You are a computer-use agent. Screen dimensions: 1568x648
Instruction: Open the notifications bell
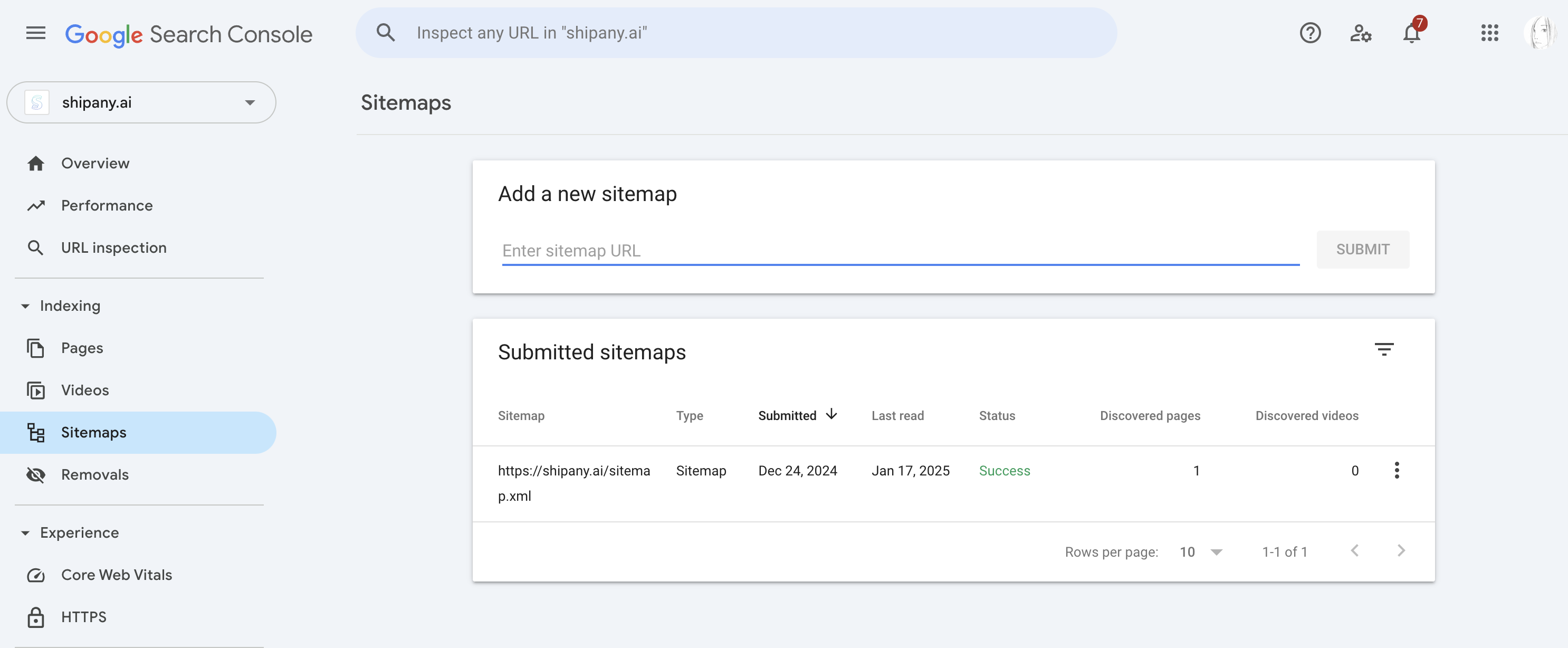tap(1411, 33)
